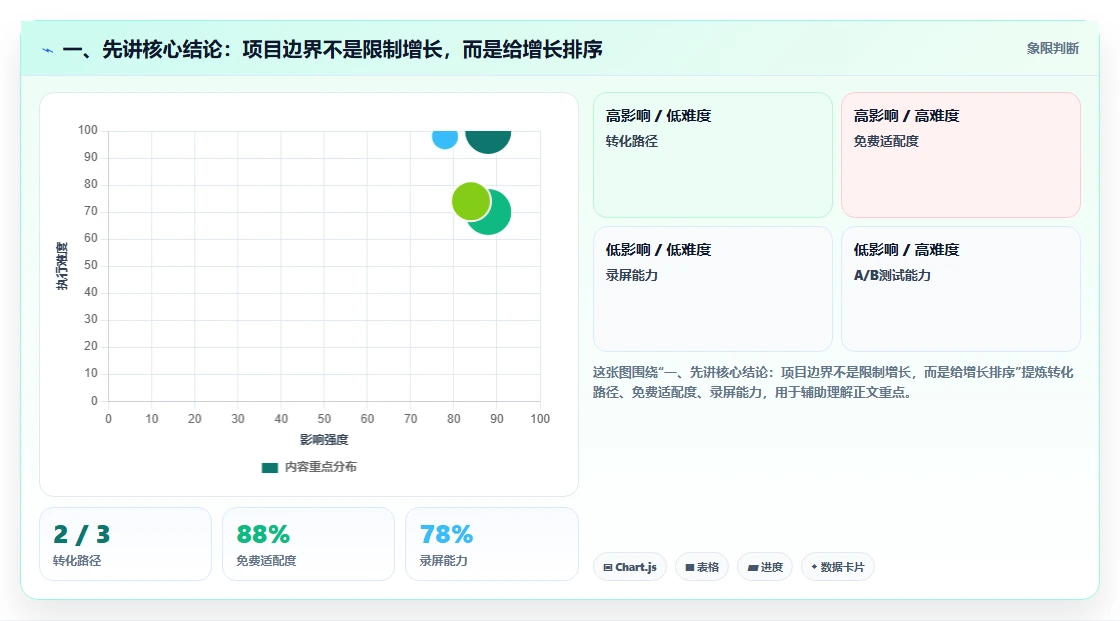The width and height of the screenshot is (1120, 621).
Task: Click the 录屏能力 text in the quadrant card
Action: pyautogui.click(x=631, y=275)
